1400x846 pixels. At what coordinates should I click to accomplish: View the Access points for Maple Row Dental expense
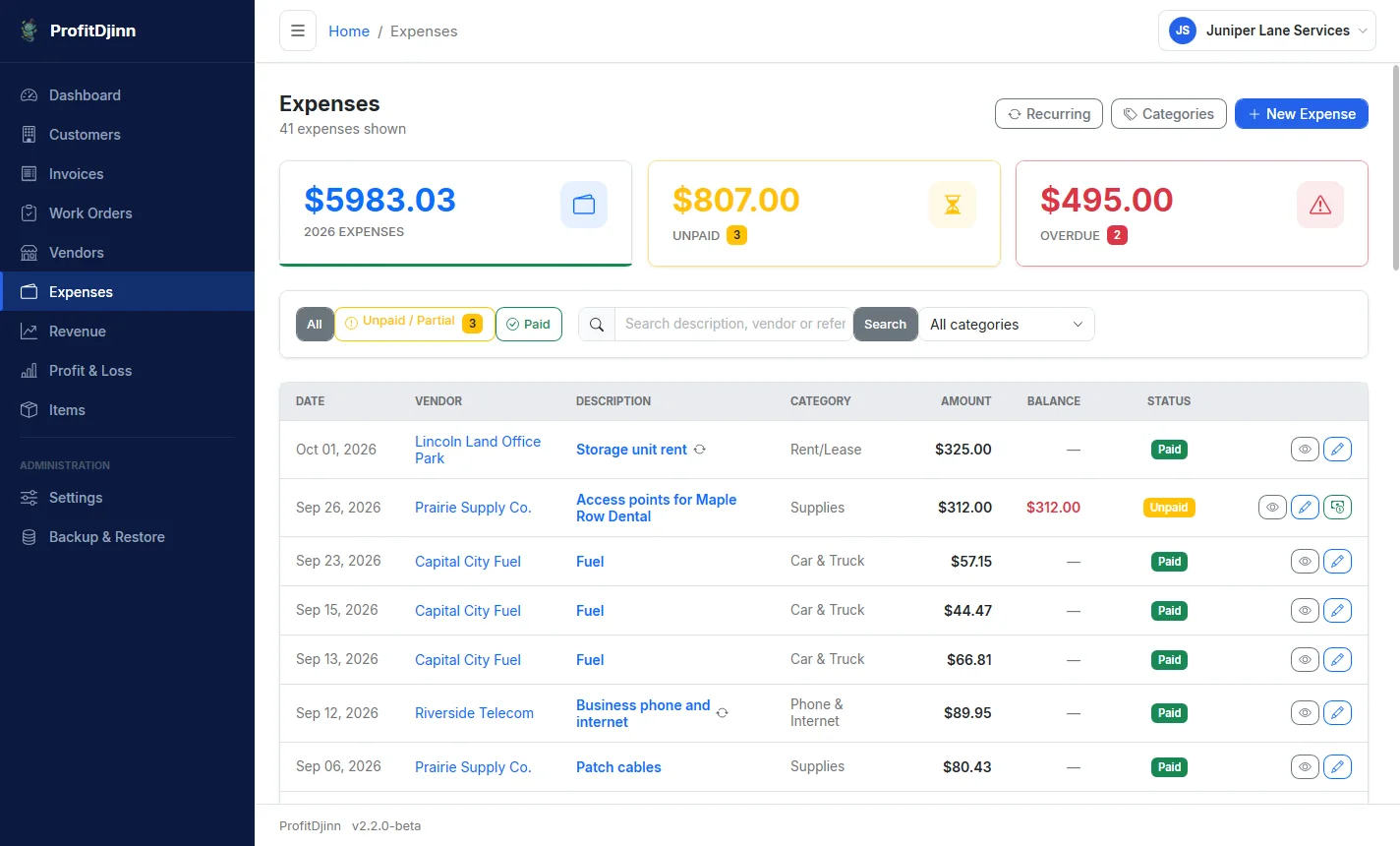(1272, 508)
